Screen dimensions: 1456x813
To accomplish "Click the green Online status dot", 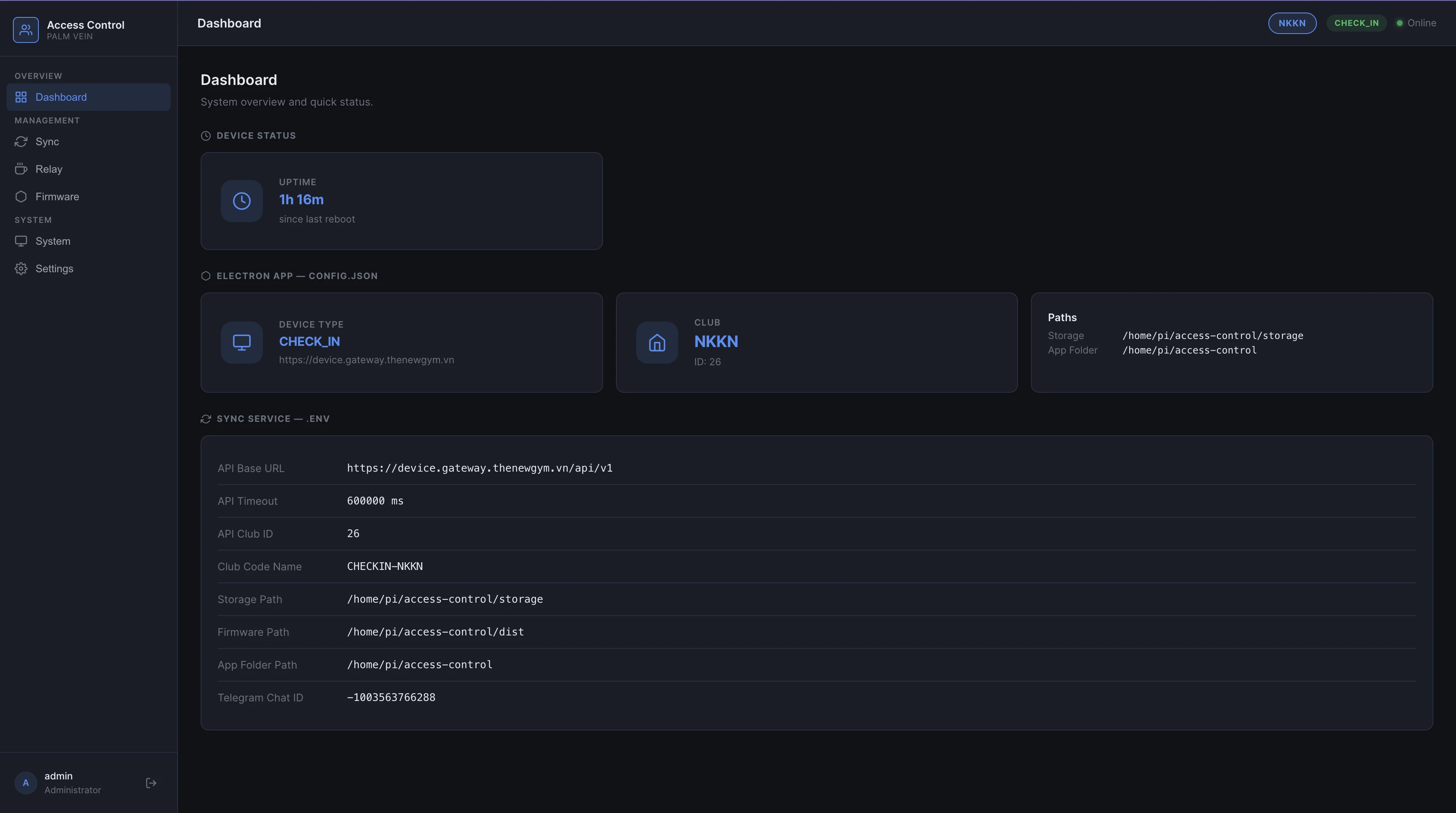I will point(1399,23).
